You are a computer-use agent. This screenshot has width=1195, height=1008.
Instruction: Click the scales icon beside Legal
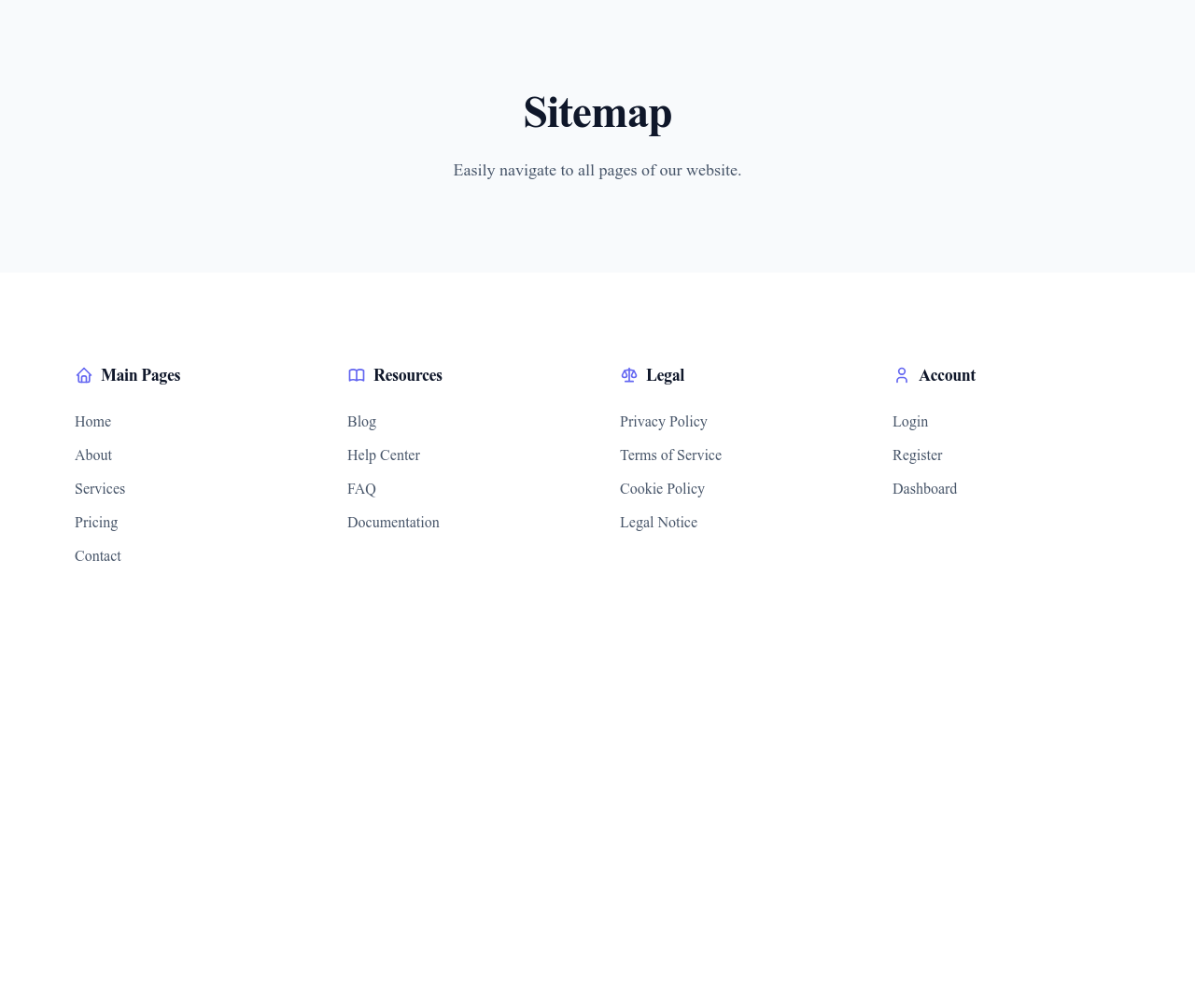click(x=629, y=375)
